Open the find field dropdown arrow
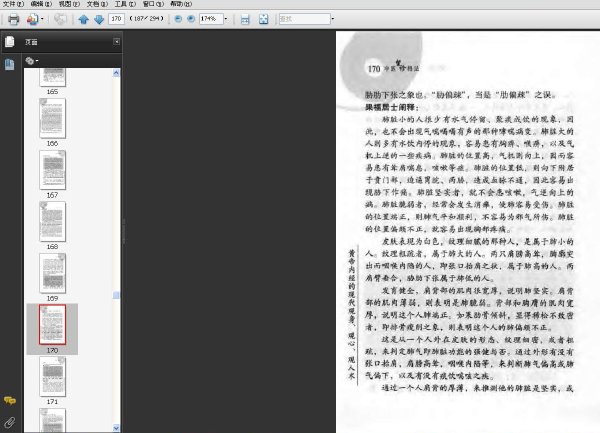This screenshot has height=433, width=600. point(333,18)
